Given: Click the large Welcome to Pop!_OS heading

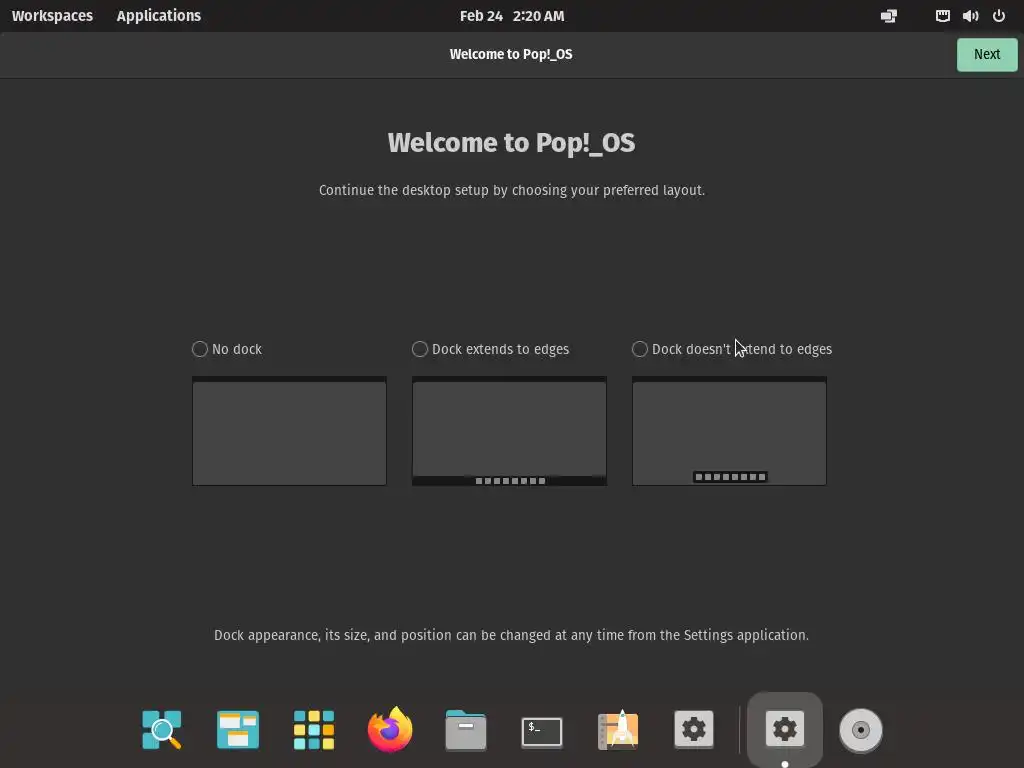Looking at the screenshot, I should click(x=511, y=143).
